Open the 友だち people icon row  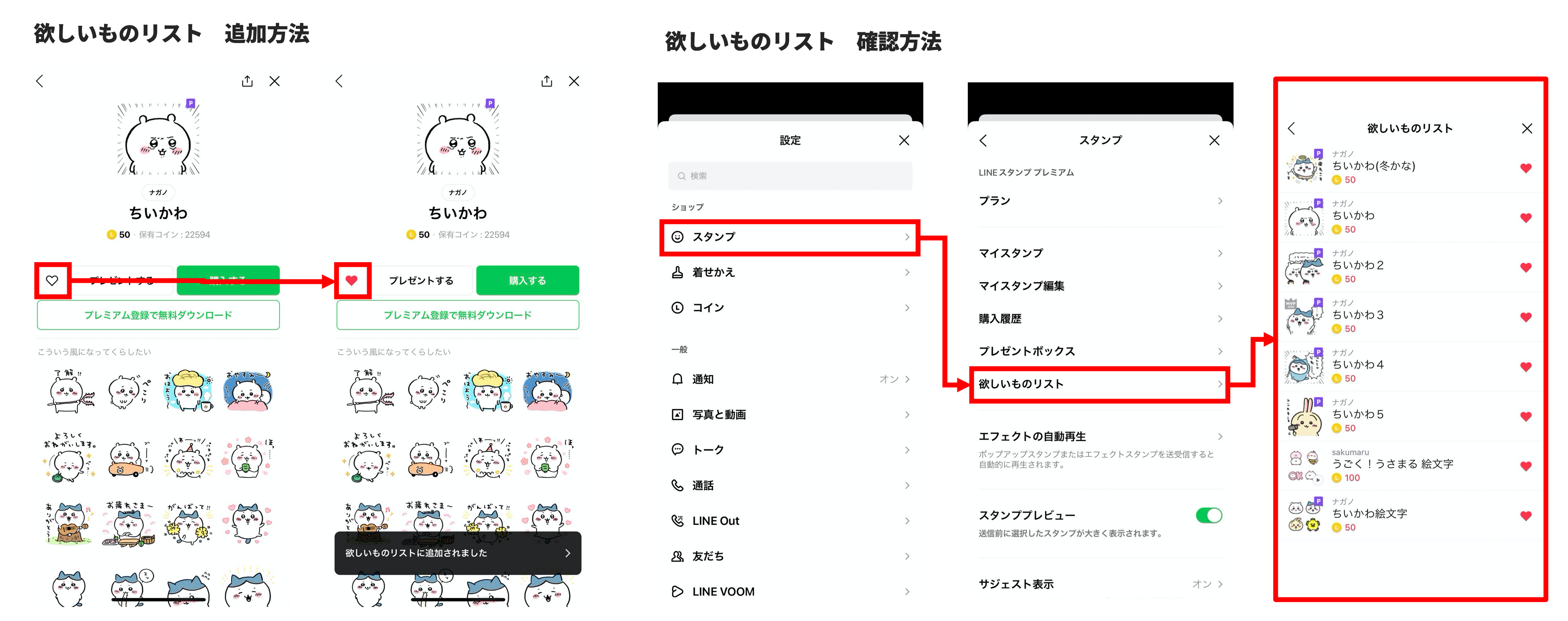tap(677, 556)
